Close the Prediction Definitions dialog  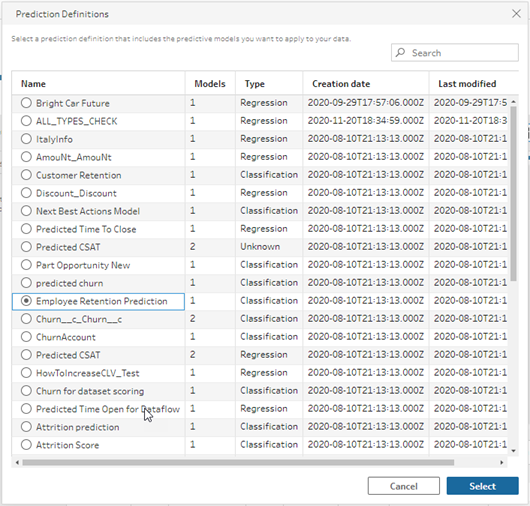516,14
